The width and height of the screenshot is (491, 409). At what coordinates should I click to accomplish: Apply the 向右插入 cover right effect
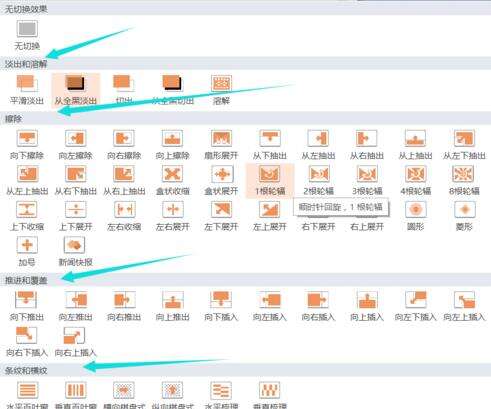pyautogui.click(x=319, y=306)
